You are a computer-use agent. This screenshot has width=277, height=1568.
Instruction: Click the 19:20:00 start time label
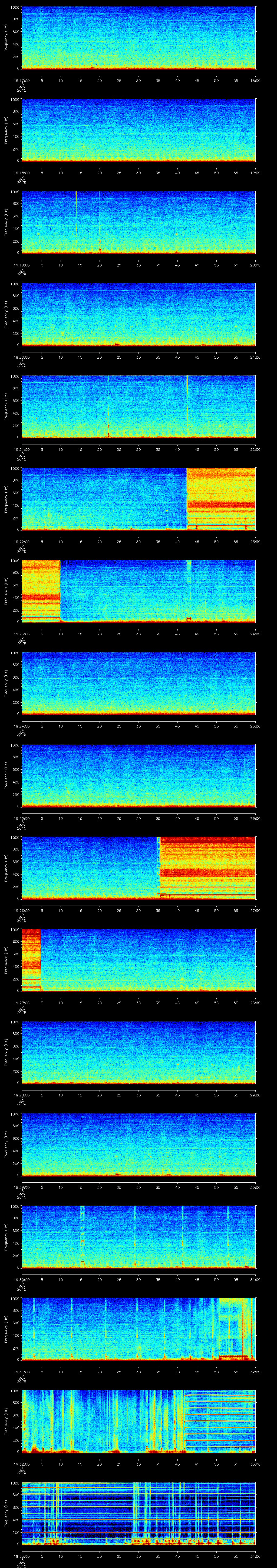[x=21, y=357]
